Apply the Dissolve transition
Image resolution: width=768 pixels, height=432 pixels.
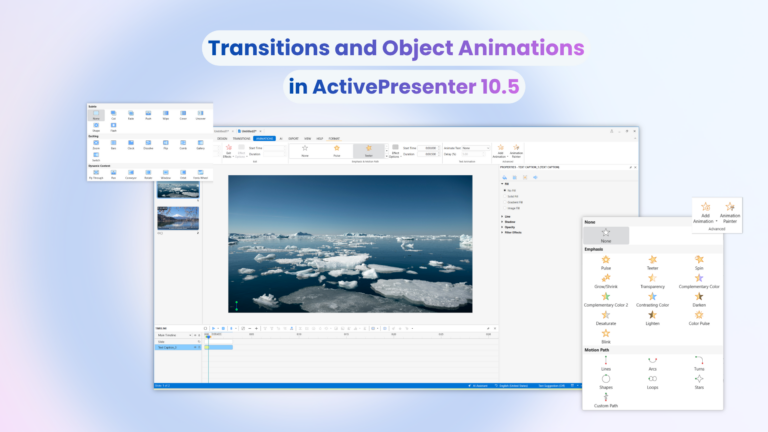pyautogui.click(x=148, y=144)
